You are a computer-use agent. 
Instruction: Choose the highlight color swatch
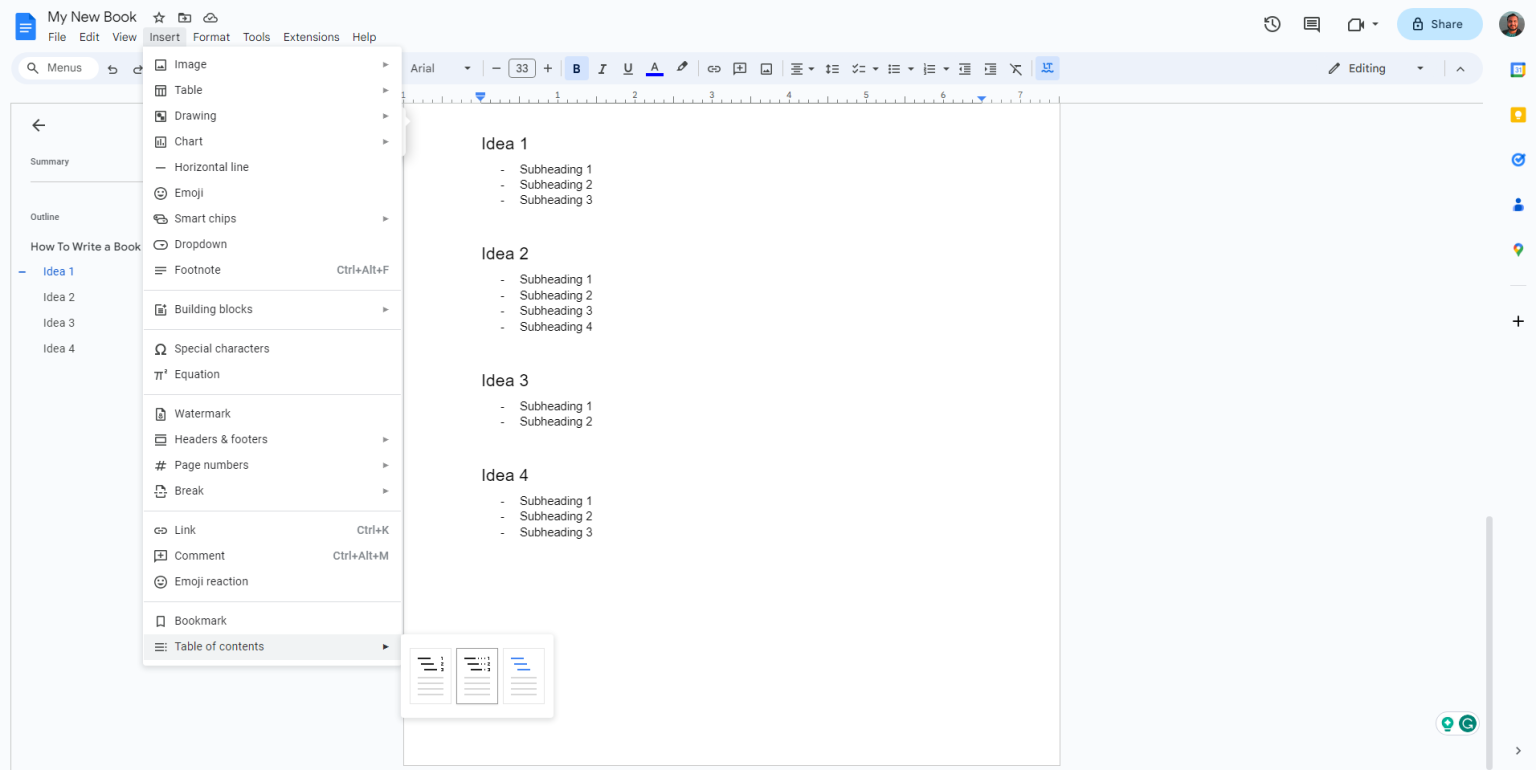[x=682, y=68]
